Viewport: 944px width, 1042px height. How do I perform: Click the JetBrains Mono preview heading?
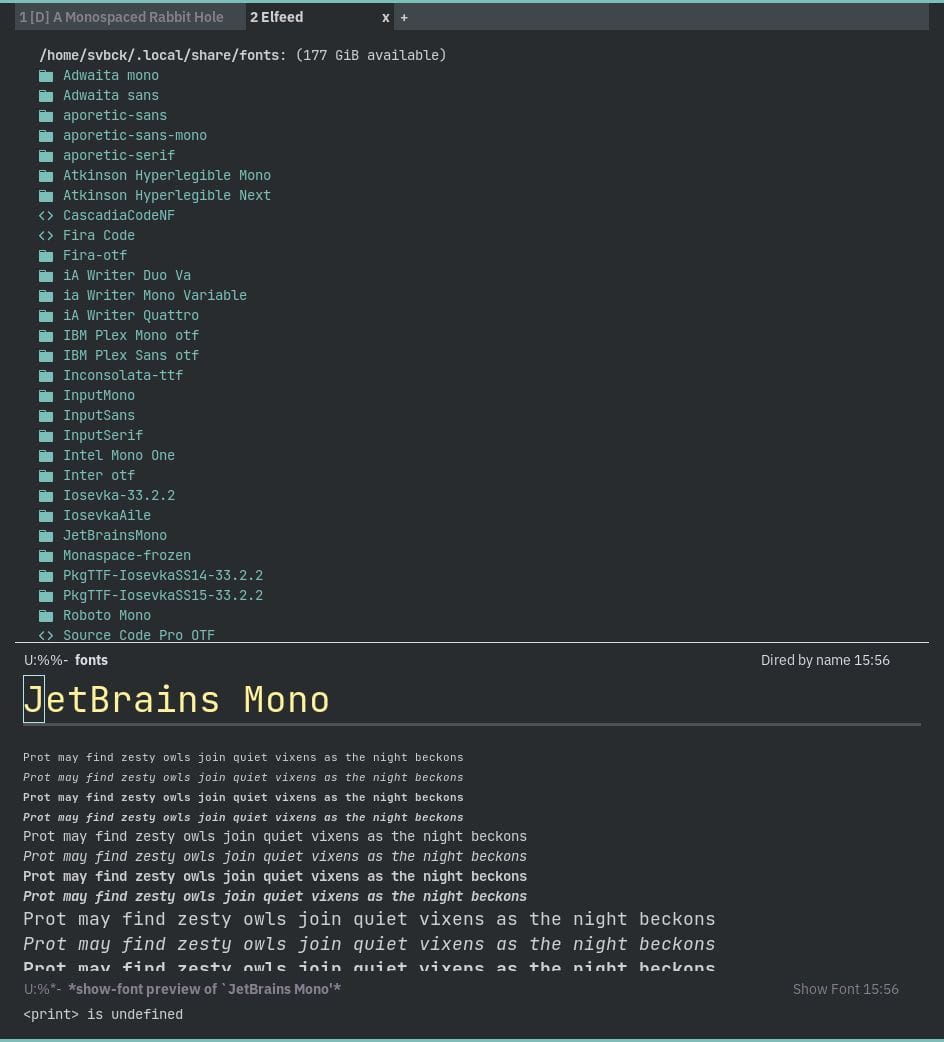pos(176,700)
